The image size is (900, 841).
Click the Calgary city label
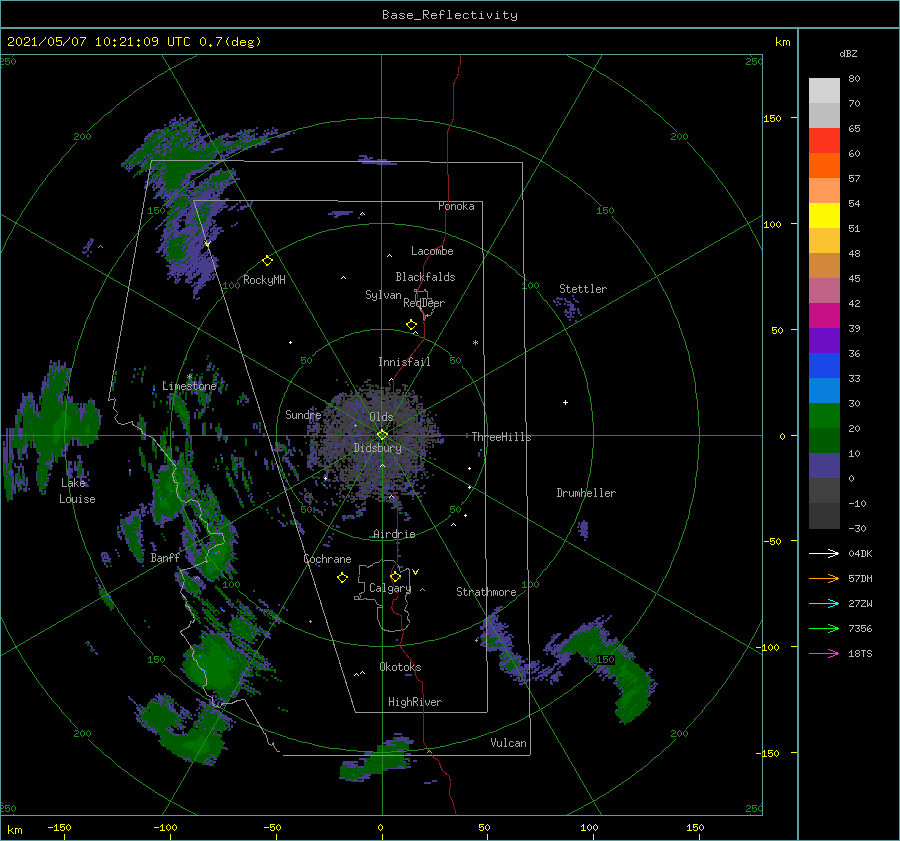390,588
